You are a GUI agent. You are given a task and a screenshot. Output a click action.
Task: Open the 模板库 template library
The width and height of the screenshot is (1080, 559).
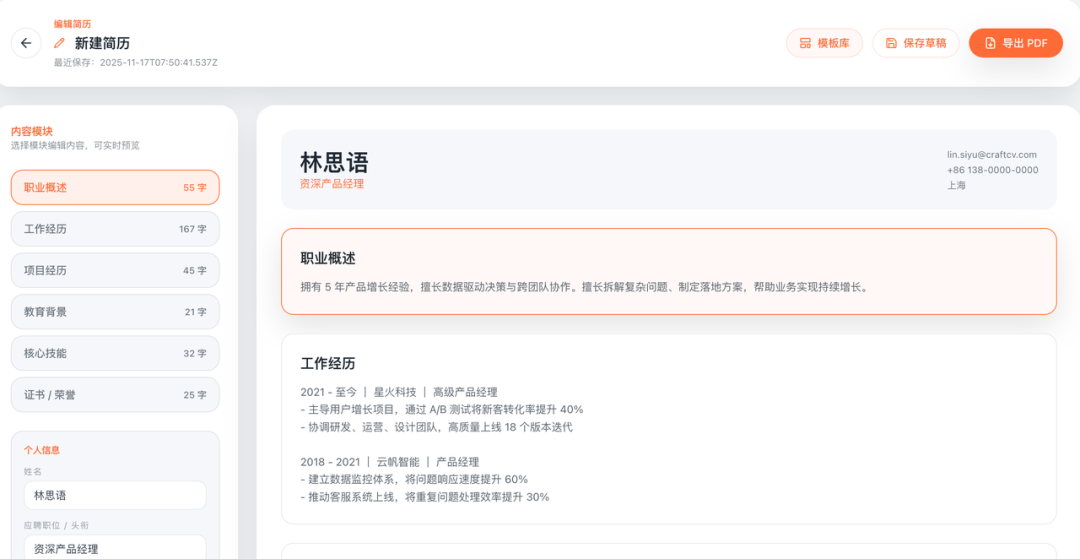tap(824, 43)
